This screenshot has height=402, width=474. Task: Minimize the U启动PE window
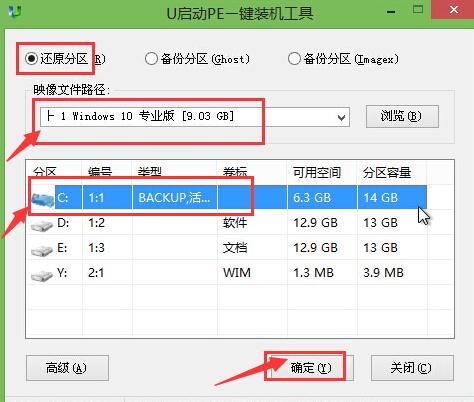tap(391, 12)
